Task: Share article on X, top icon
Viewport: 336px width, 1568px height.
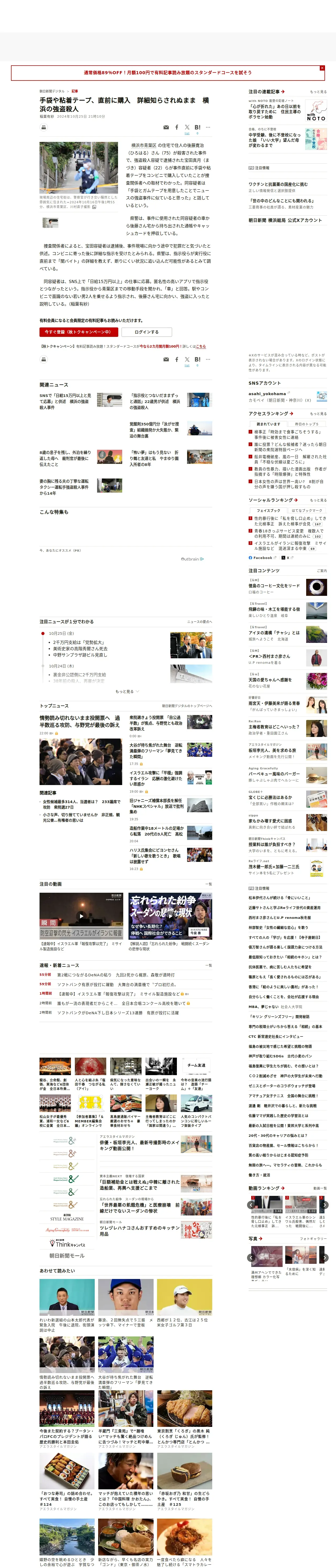Action: pyautogui.click(x=187, y=127)
